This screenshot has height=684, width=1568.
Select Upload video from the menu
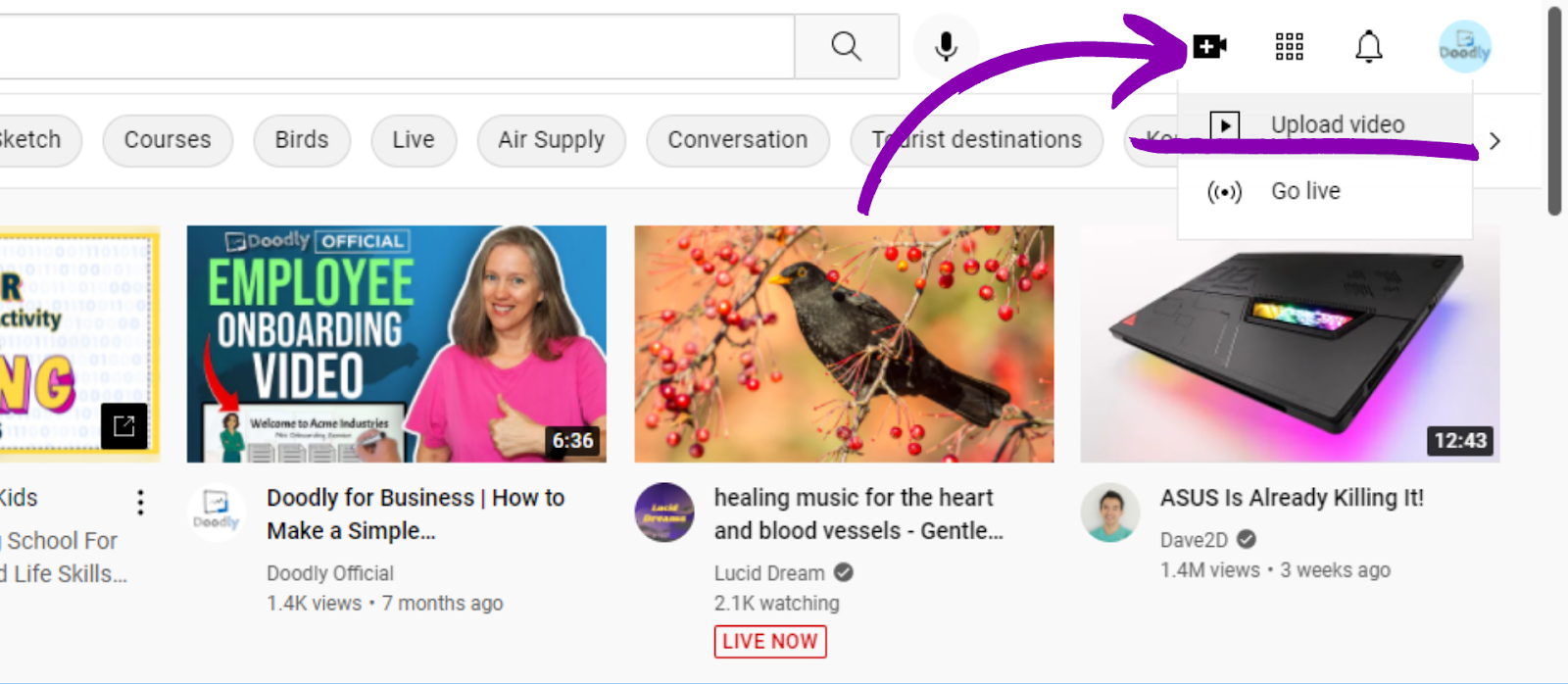1325,124
